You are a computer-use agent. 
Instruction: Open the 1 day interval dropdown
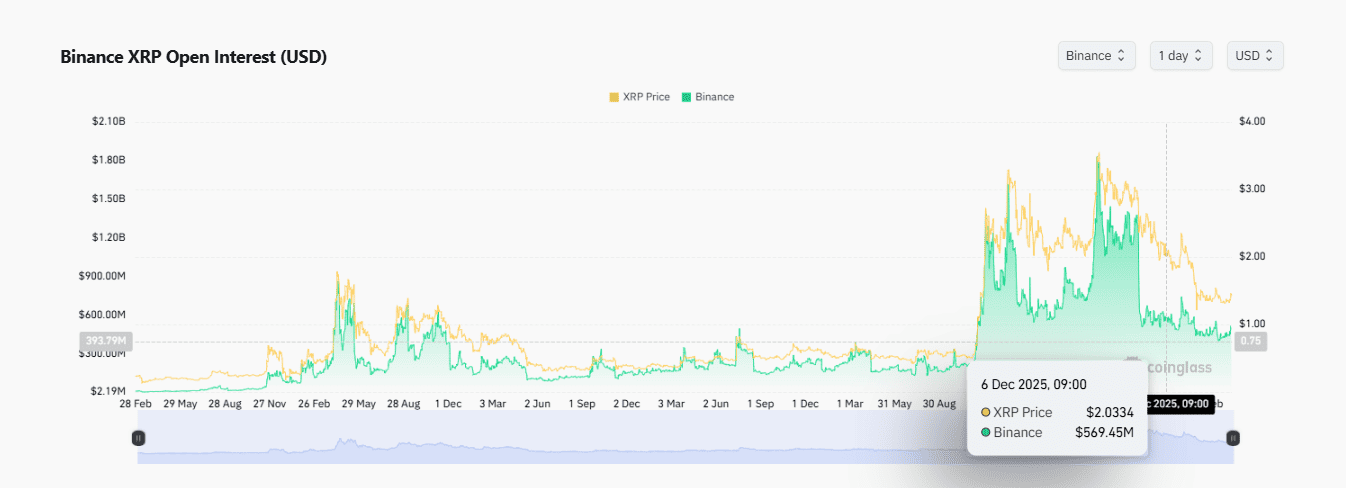point(1181,56)
